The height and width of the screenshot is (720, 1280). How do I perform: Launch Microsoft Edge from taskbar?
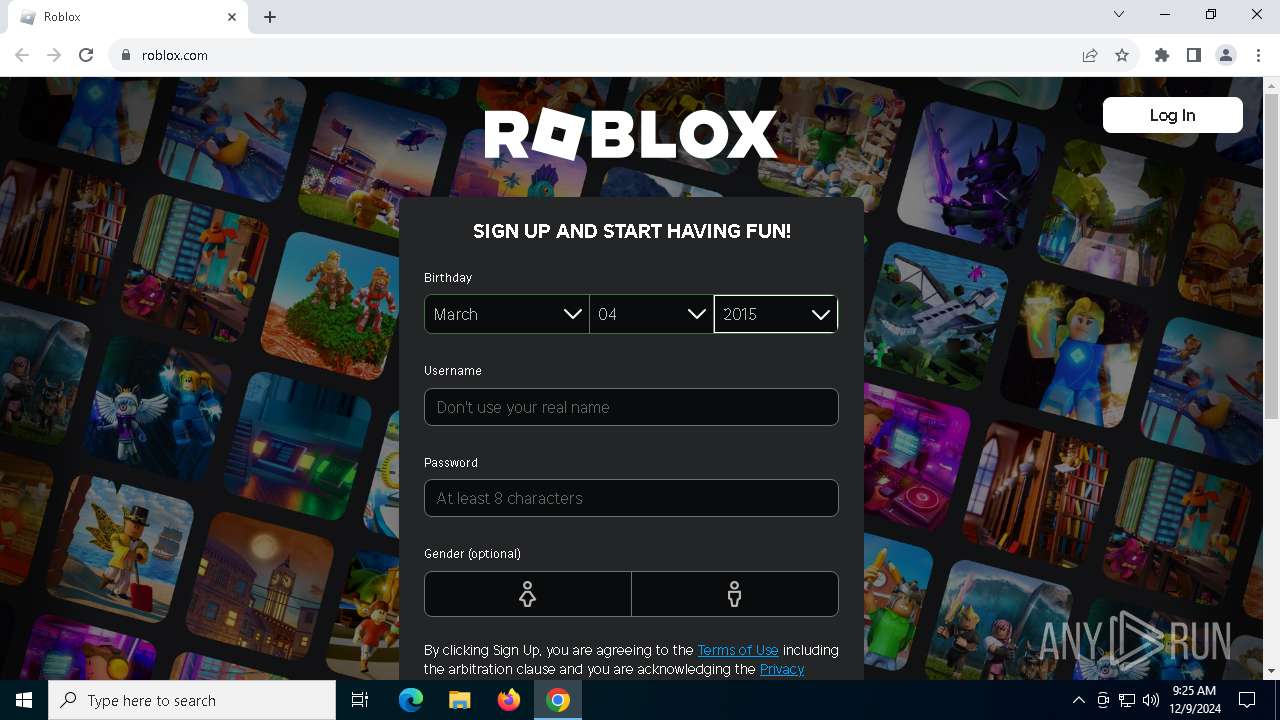pyautogui.click(x=411, y=700)
